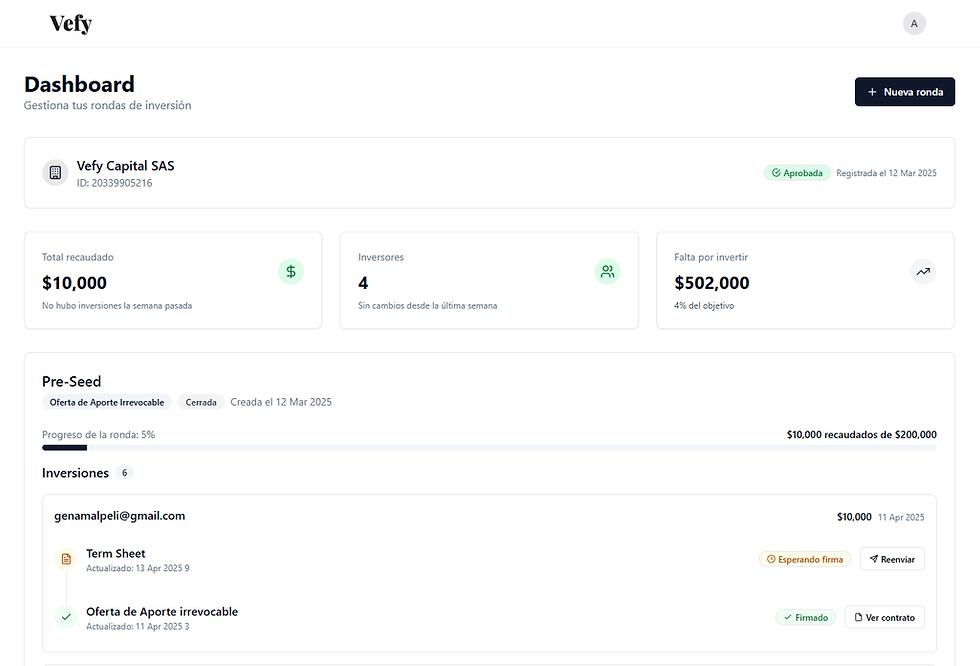This screenshot has height=666, width=980.
Task: Click the Reenviar button
Action: click(892, 559)
